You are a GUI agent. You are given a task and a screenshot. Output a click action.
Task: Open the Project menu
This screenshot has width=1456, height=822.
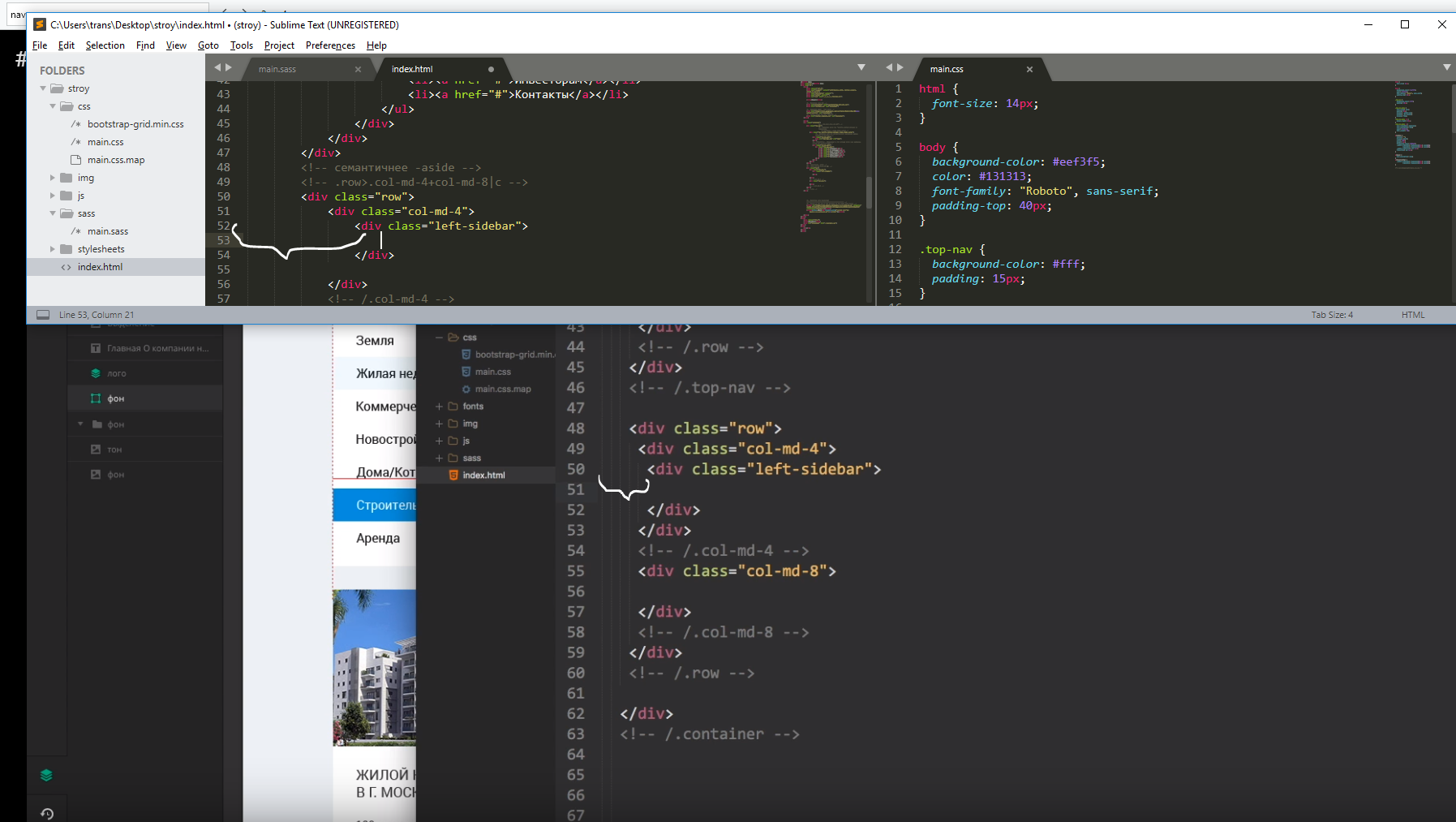click(279, 45)
